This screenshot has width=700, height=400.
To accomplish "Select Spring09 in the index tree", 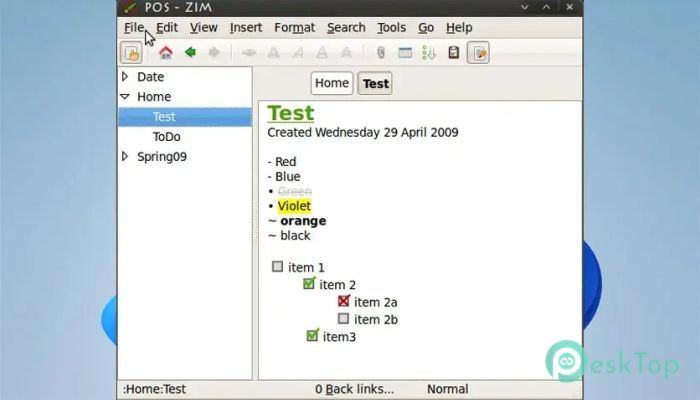I will [162, 157].
